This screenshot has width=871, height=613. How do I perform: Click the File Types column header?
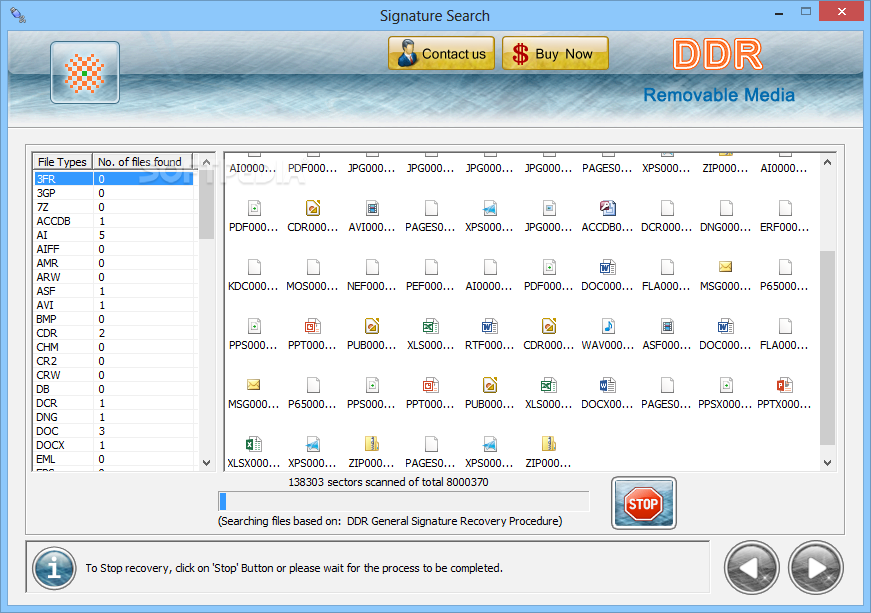tap(62, 162)
